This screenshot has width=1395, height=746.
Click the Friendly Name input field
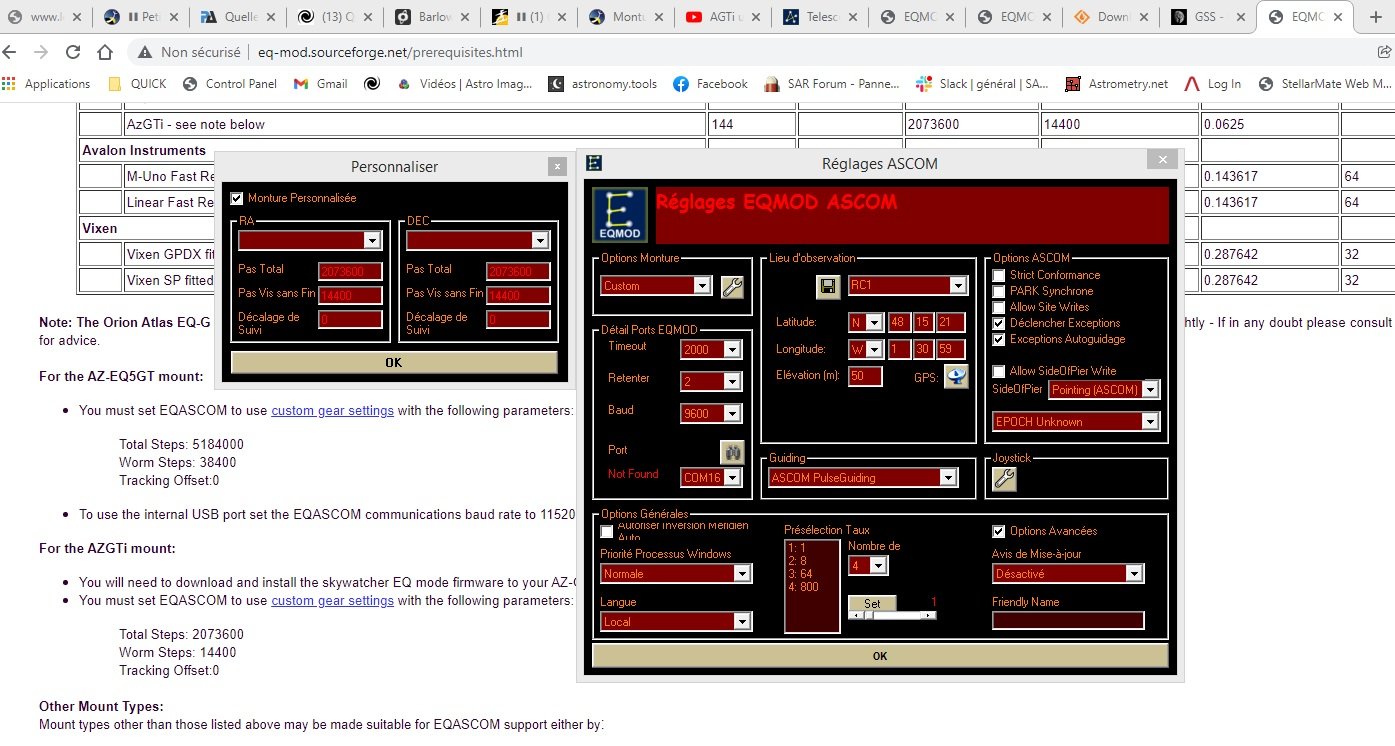[x=1067, y=621]
